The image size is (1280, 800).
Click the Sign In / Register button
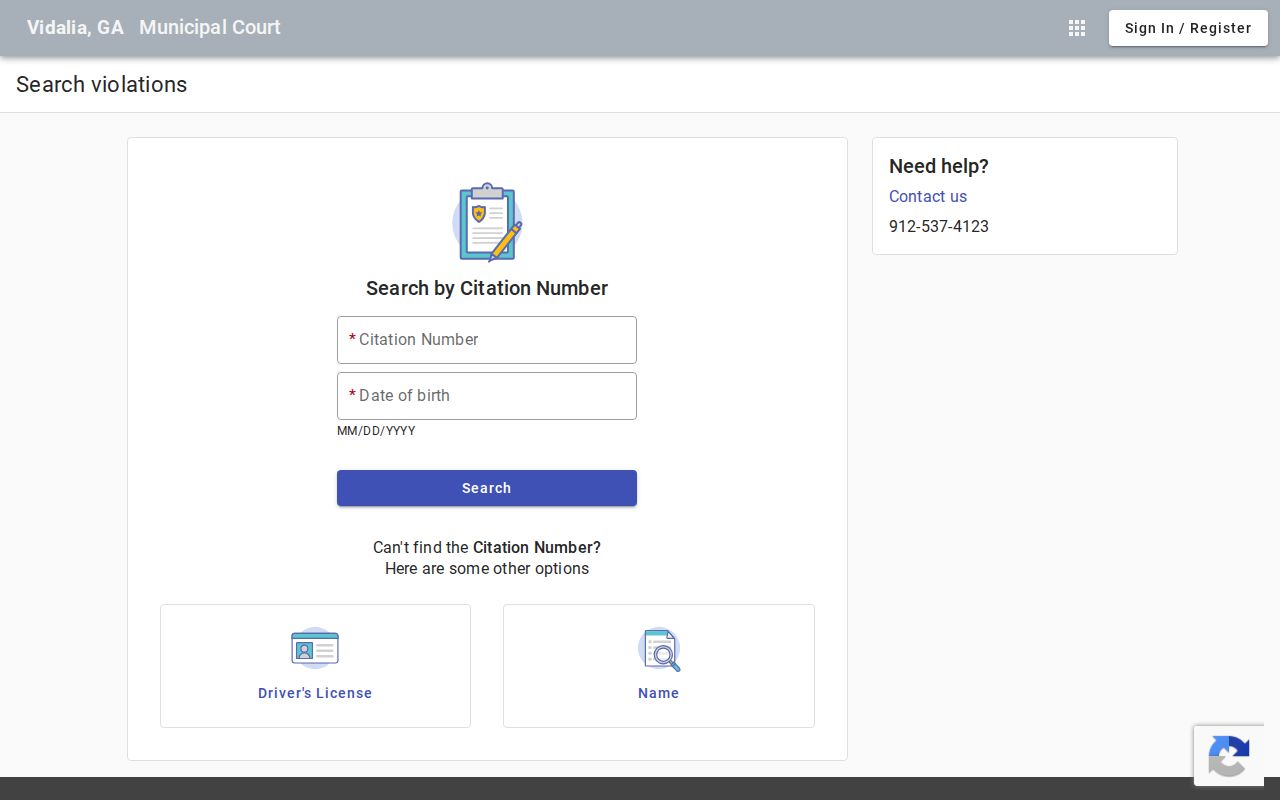coord(1188,28)
